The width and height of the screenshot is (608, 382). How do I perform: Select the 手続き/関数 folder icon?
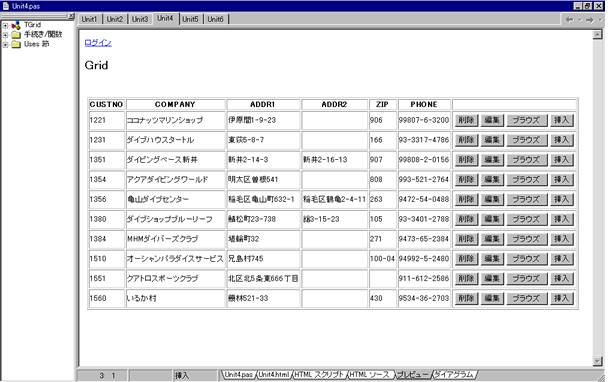[x=16, y=35]
